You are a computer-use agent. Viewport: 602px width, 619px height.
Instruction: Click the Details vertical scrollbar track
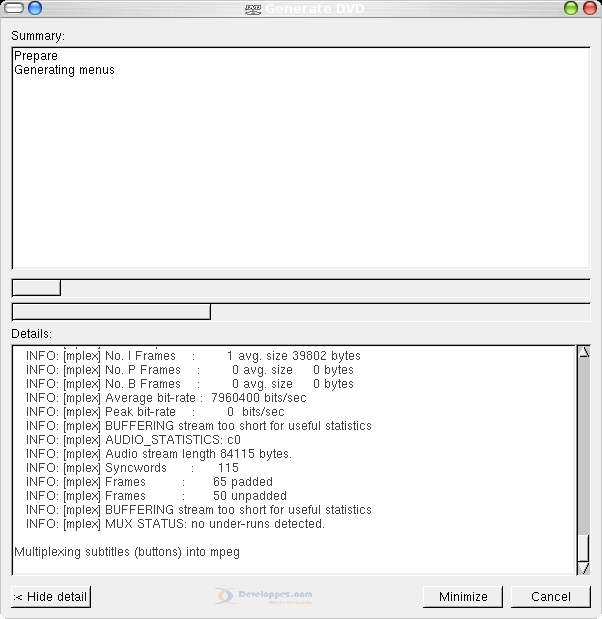pyautogui.click(x=583, y=450)
